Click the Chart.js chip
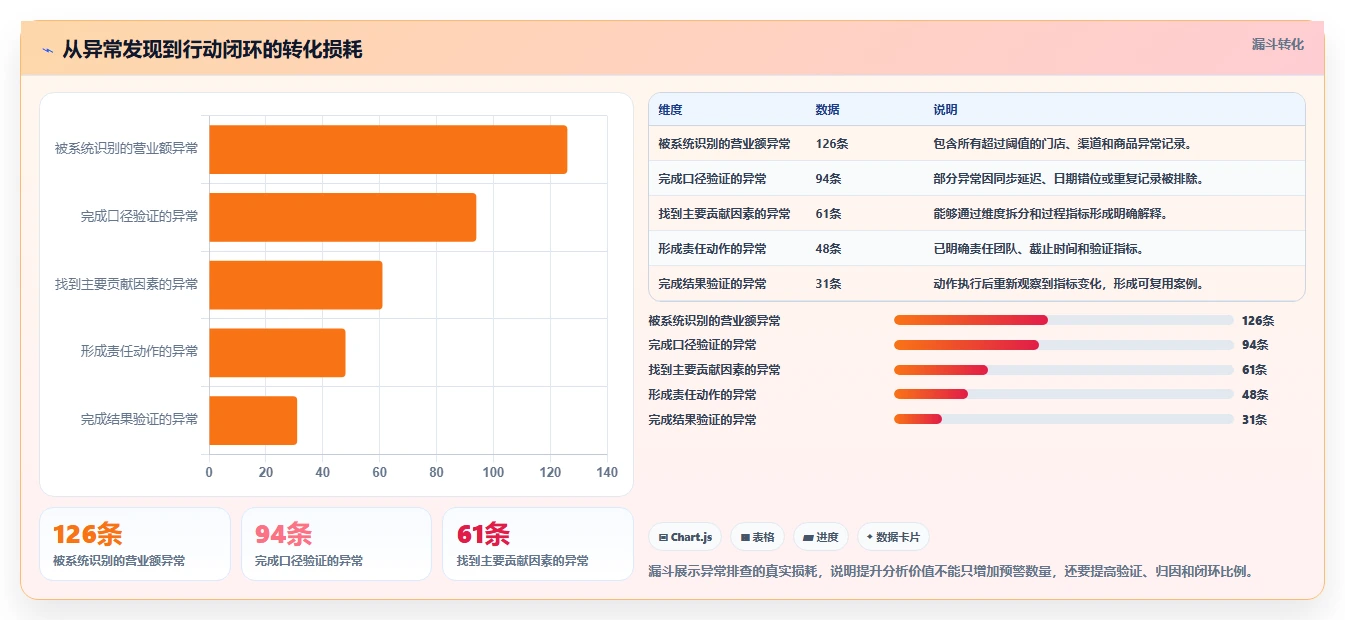The width and height of the screenshot is (1345, 620). [686, 537]
